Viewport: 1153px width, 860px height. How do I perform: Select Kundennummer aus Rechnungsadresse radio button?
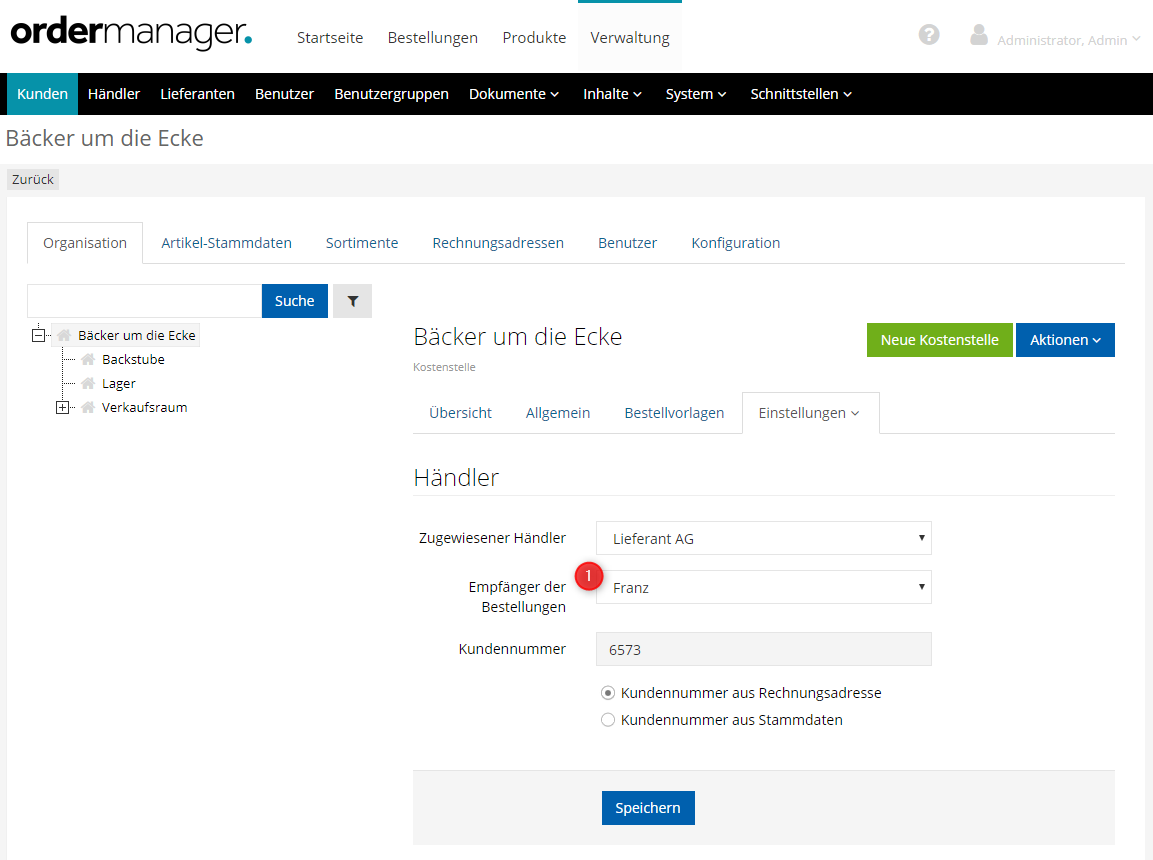(608, 693)
